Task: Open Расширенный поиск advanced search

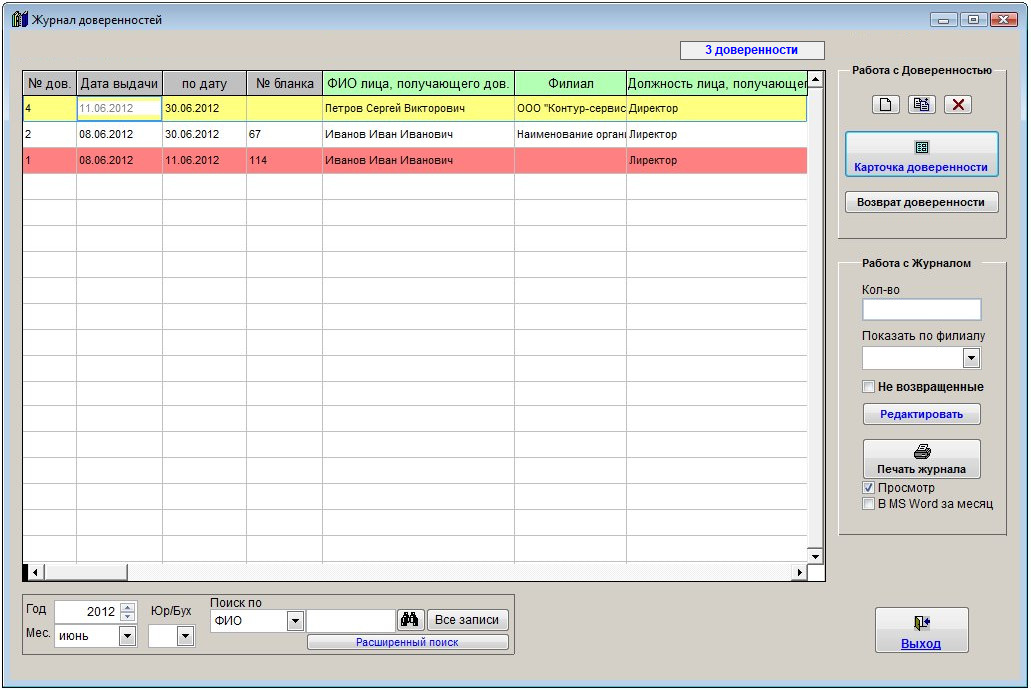Action: 407,642
